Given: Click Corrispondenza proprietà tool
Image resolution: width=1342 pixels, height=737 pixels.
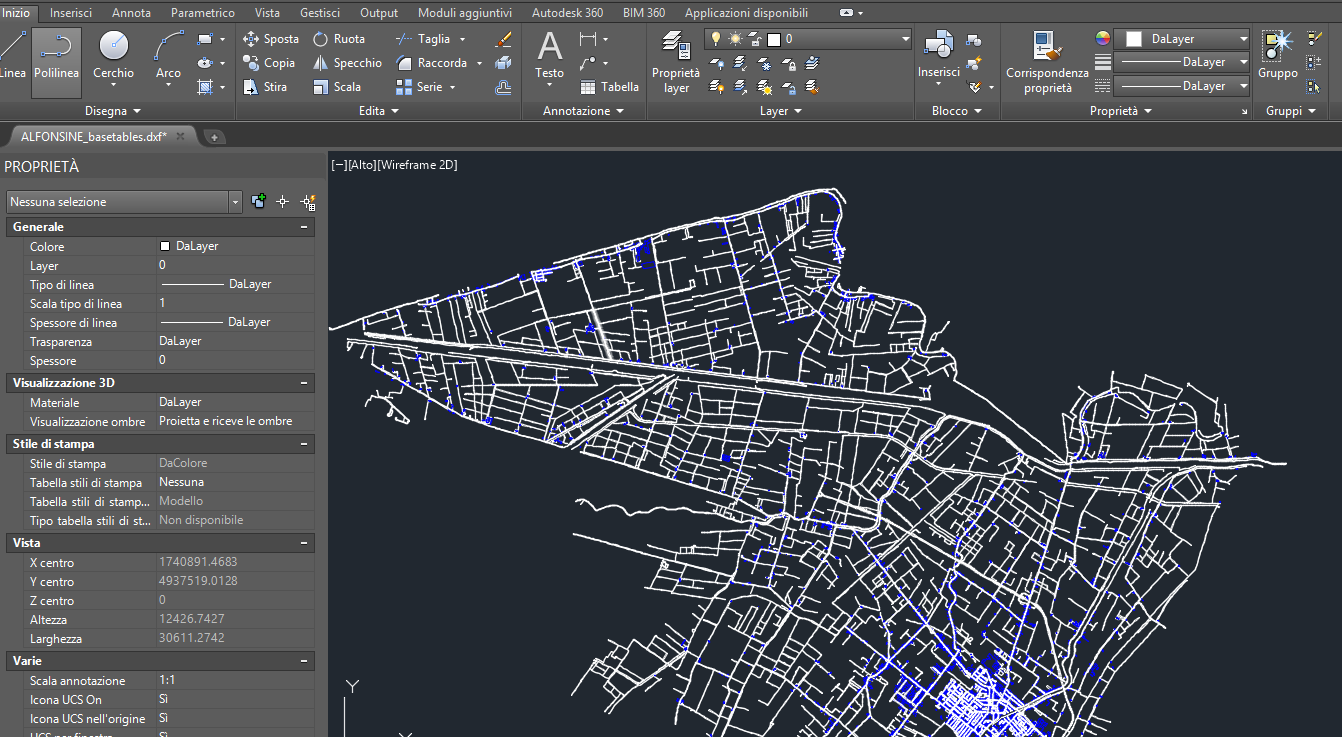Looking at the screenshot, I should pyautogui.click(x=1047, y=62).
